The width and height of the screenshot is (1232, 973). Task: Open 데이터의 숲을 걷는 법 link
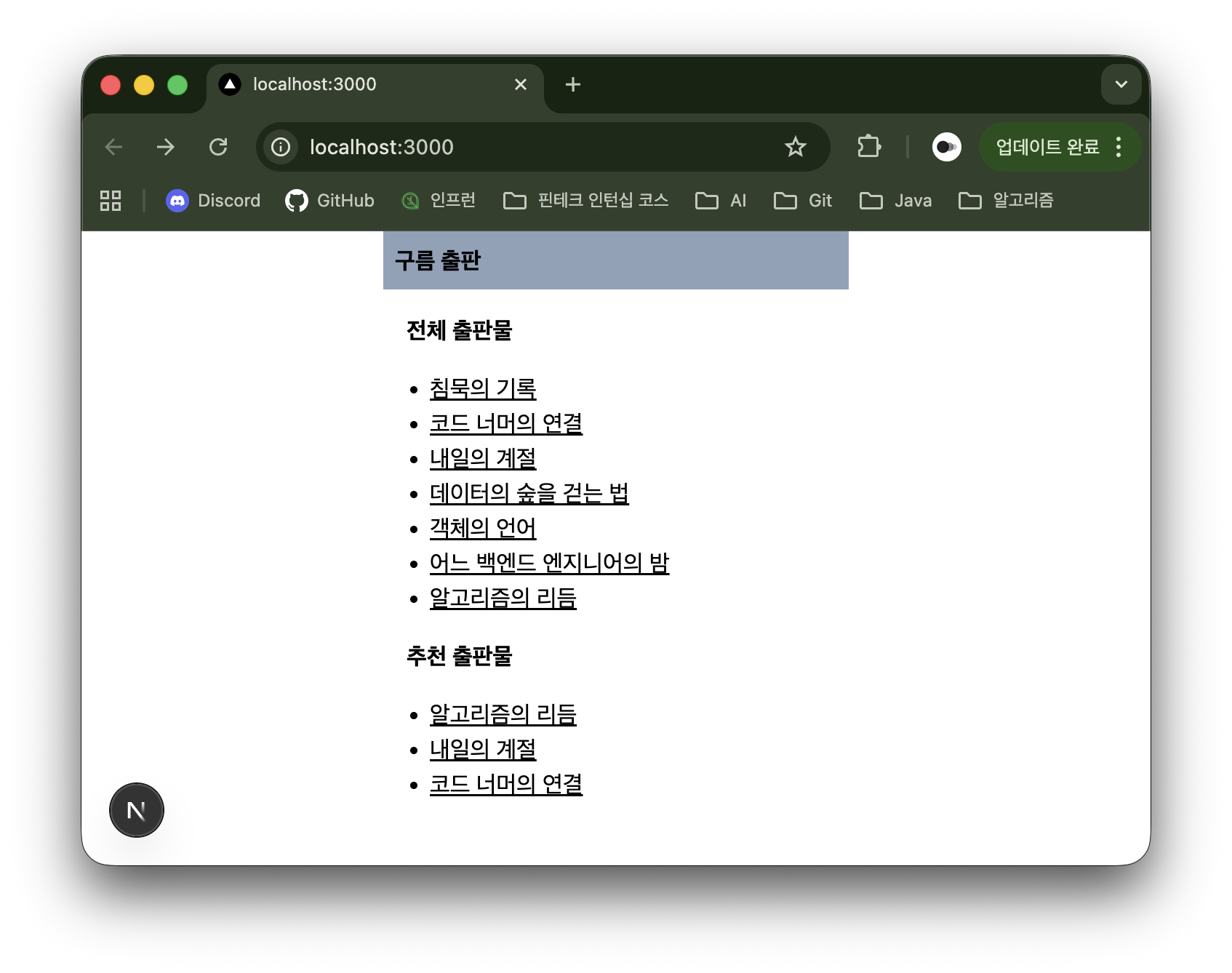coord(529,493)
